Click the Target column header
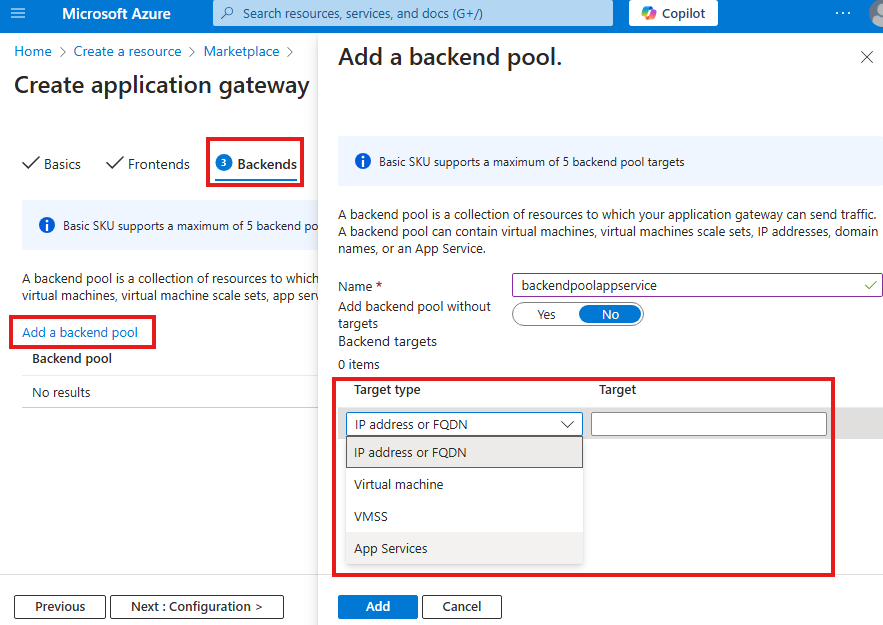This screenshot has width=883, height=625. 617,390
